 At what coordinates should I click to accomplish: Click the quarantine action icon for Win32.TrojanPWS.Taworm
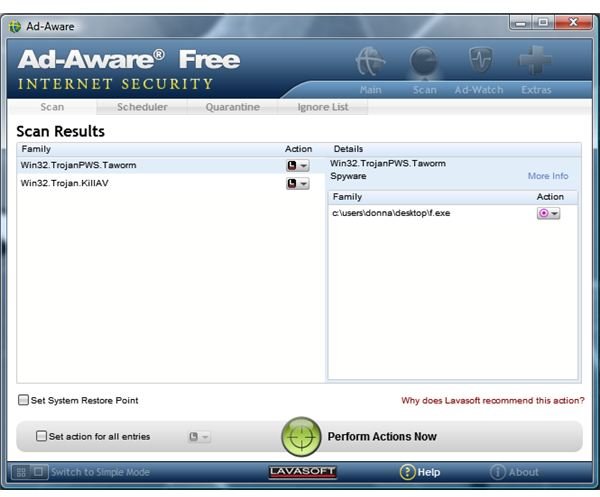(292, 166)
